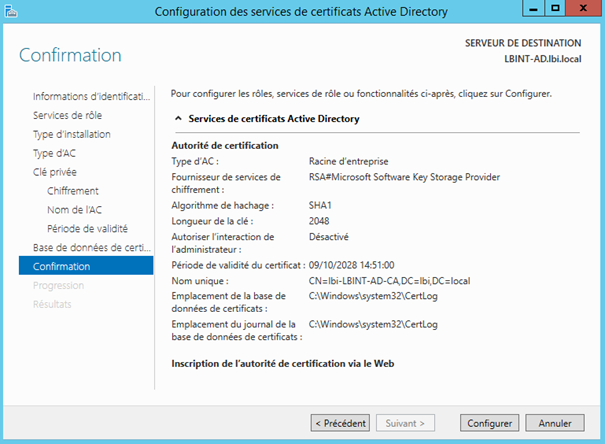605x444 pixels.
Task: Maximize the configuration wizard window
Action: [x=554, y=11]
